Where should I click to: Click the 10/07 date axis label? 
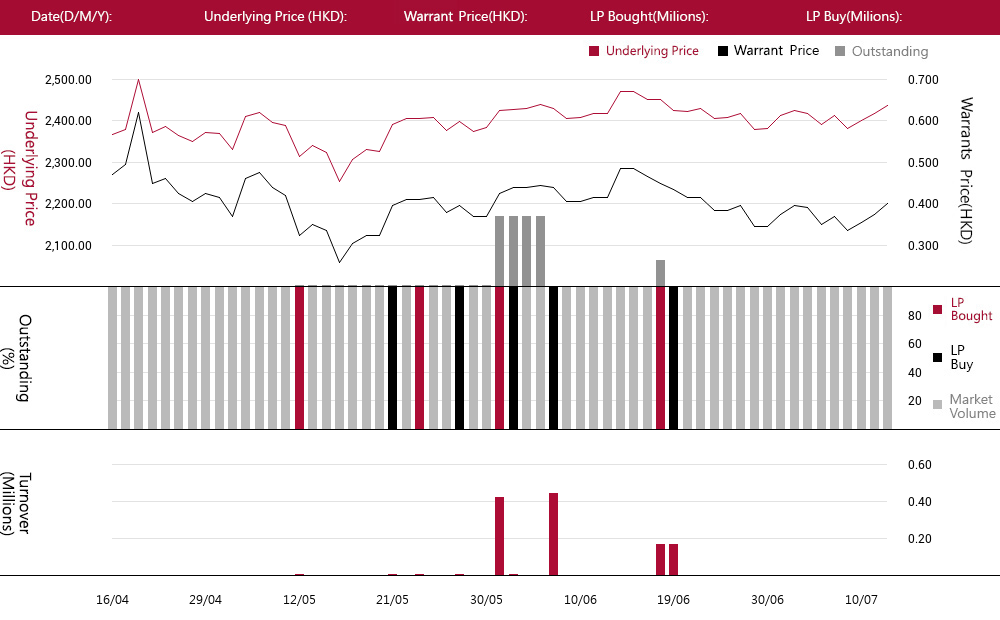861,600
